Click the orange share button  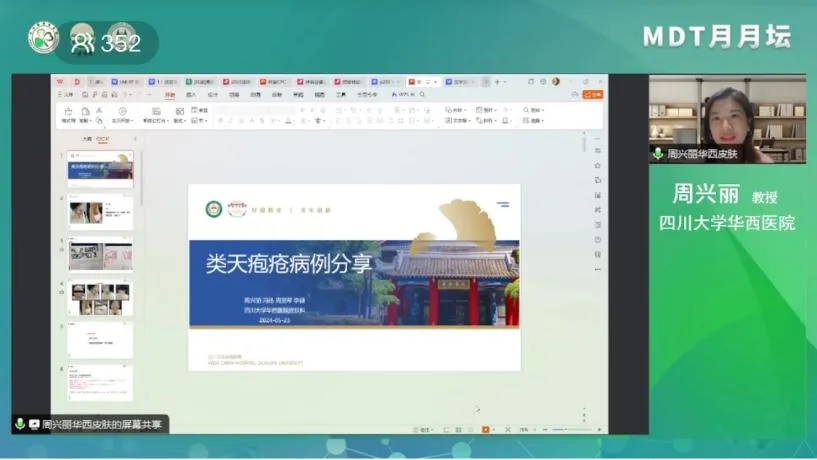(593, 94)
